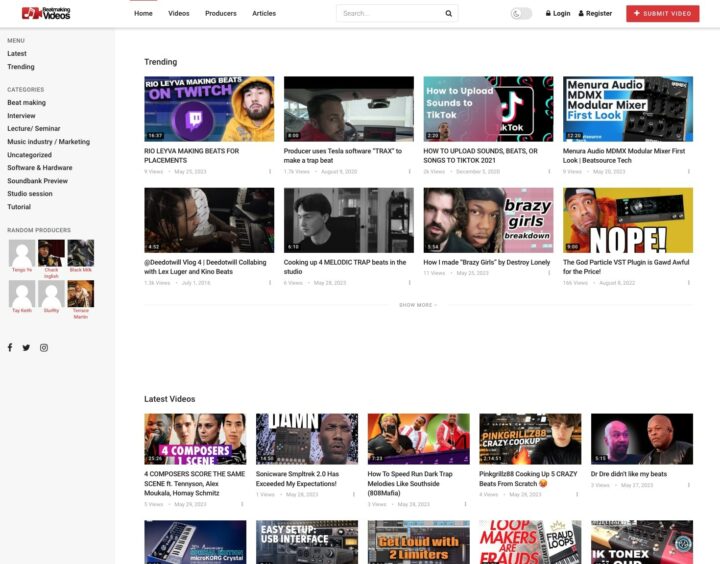Open the Producers nav menu
This screenshot has width=720, height=564.
[x=220, y=14]
